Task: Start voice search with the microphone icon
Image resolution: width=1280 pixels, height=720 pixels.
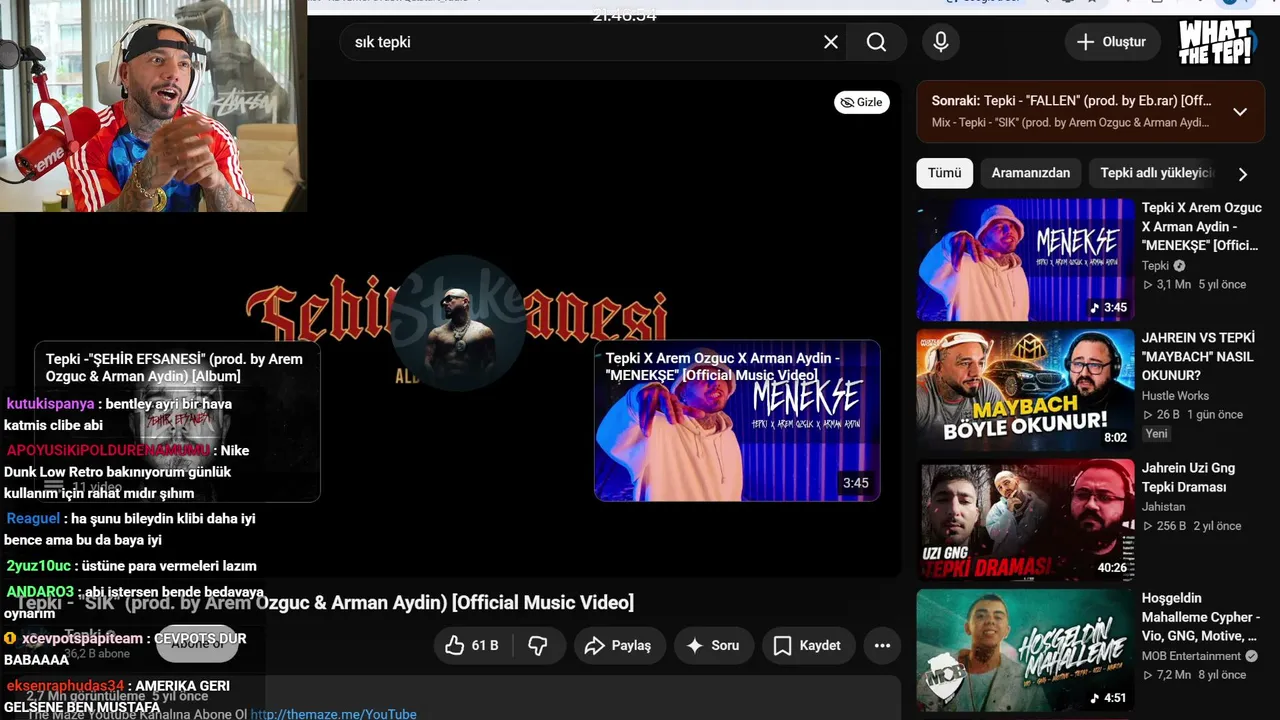Action: (940, 42)
